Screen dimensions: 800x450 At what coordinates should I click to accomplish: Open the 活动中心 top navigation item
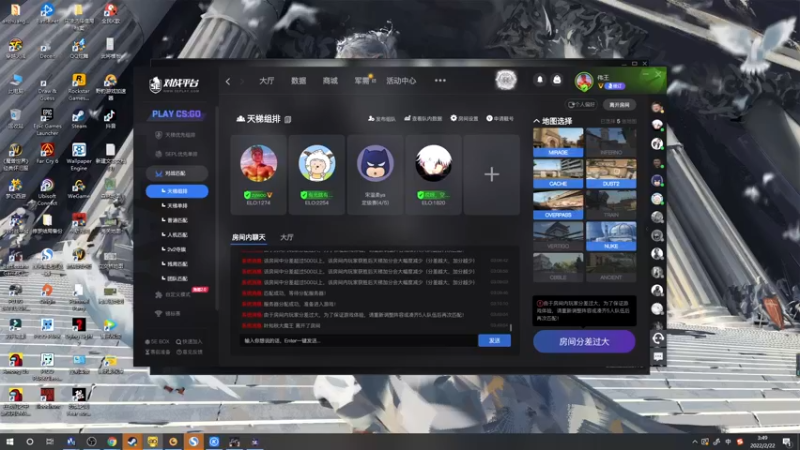(401, 81)
